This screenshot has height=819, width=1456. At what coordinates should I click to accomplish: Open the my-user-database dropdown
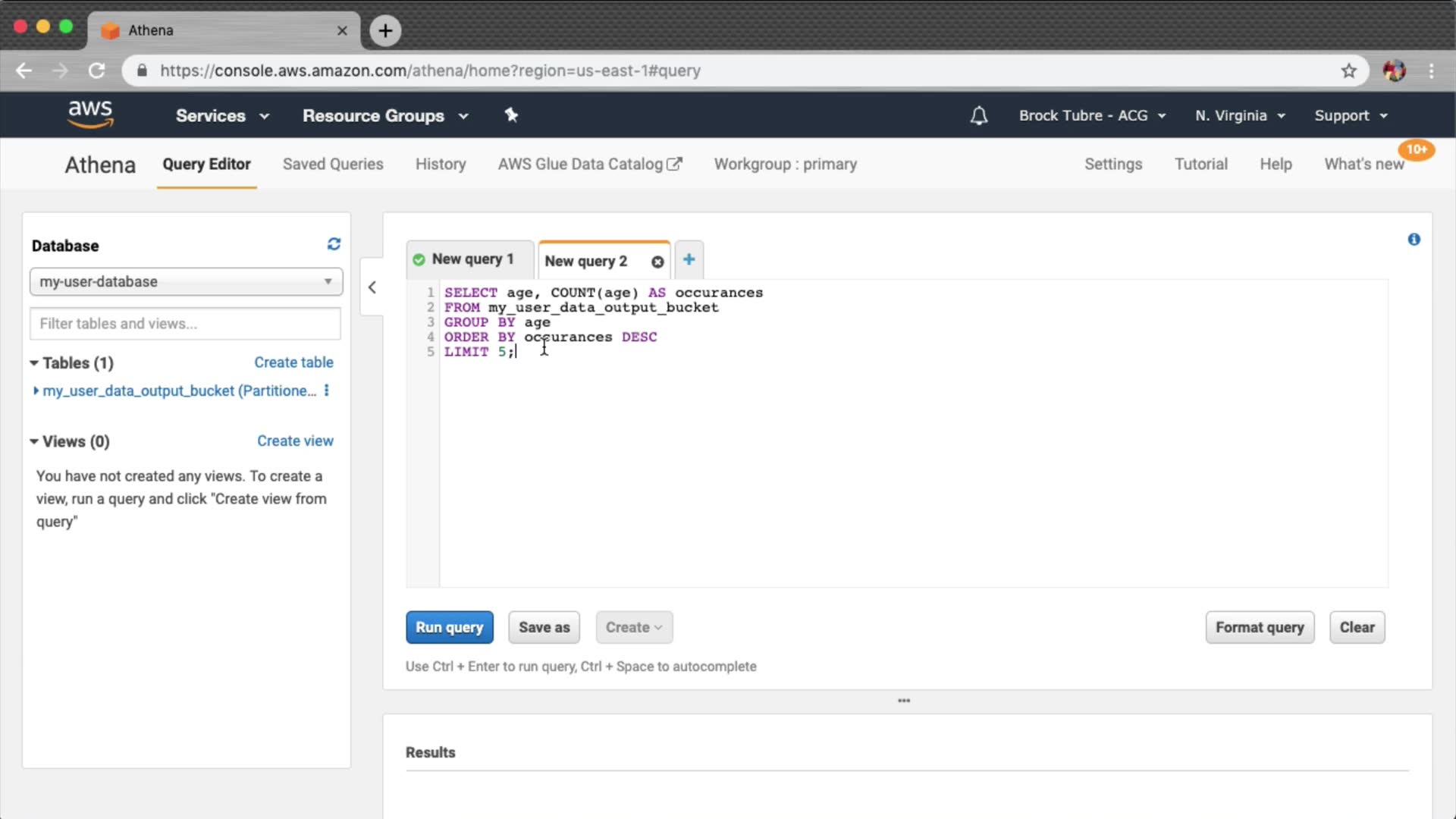[186, 281]
